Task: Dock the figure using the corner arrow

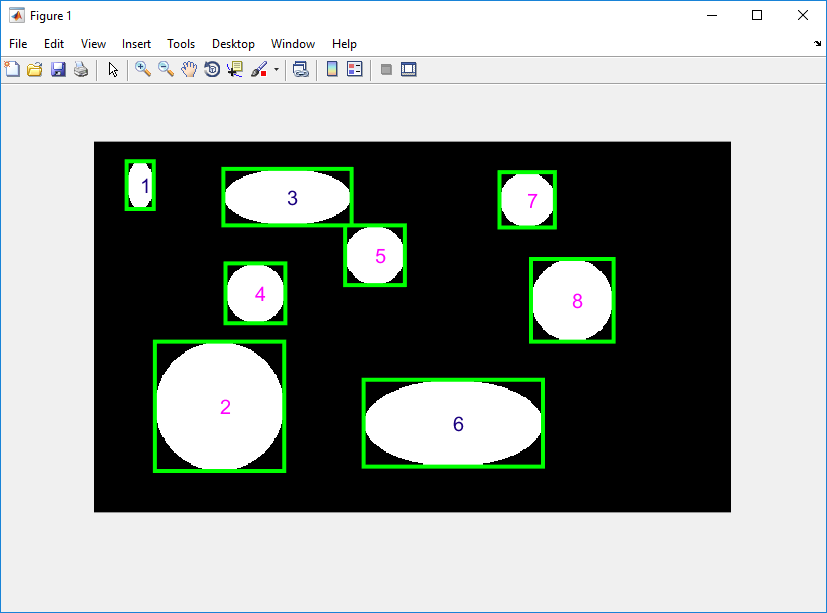Action: point(817,44)
